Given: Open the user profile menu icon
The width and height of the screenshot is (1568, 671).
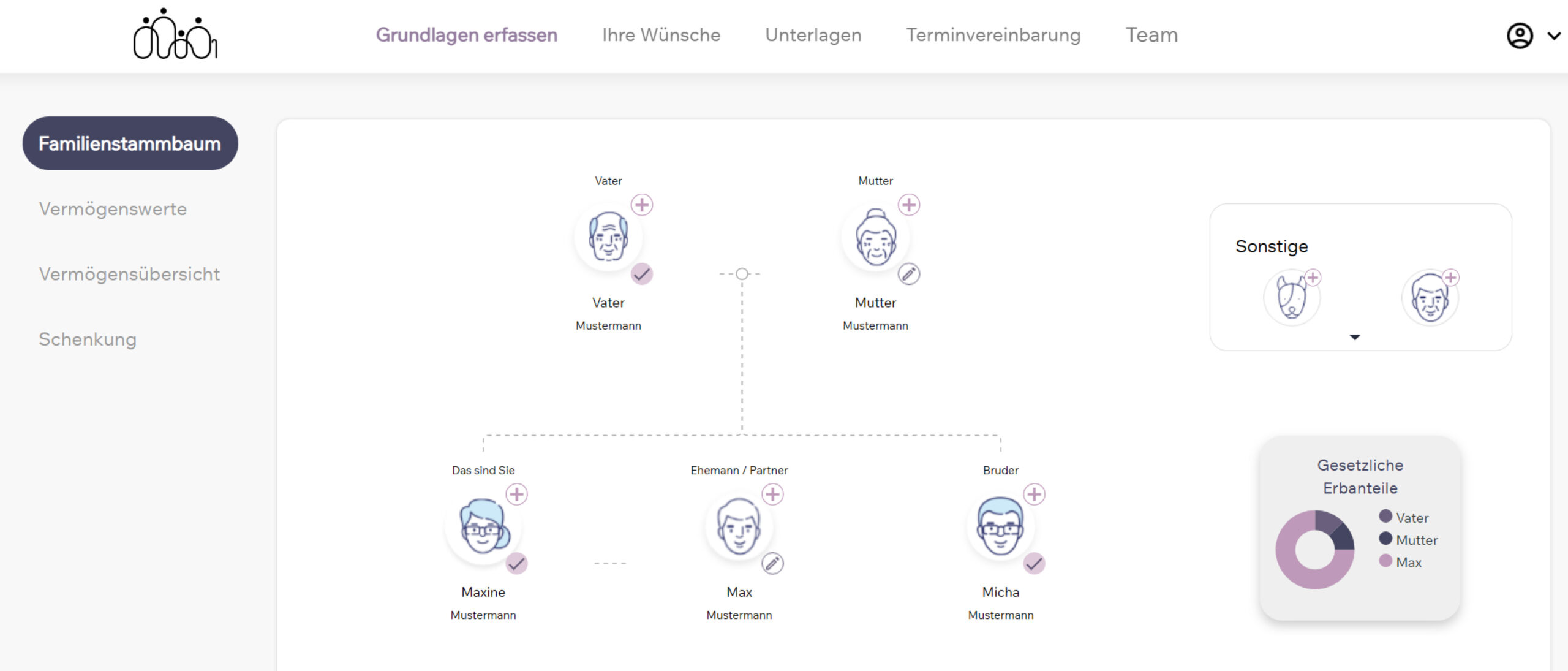Looking at the screenshot, I should pos(1520,36).
